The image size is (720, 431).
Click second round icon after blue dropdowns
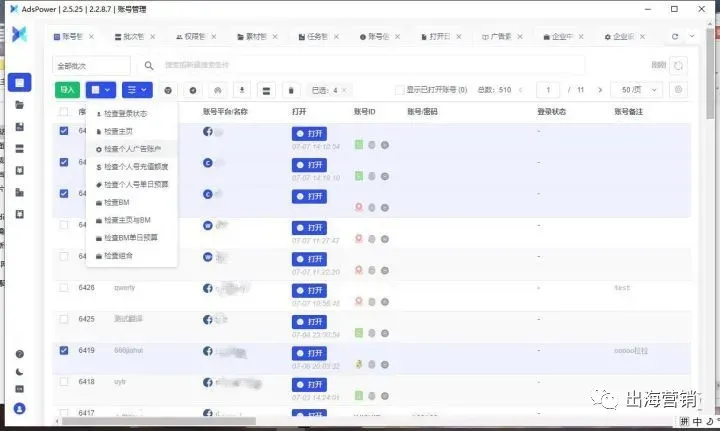tap(193, 90)
